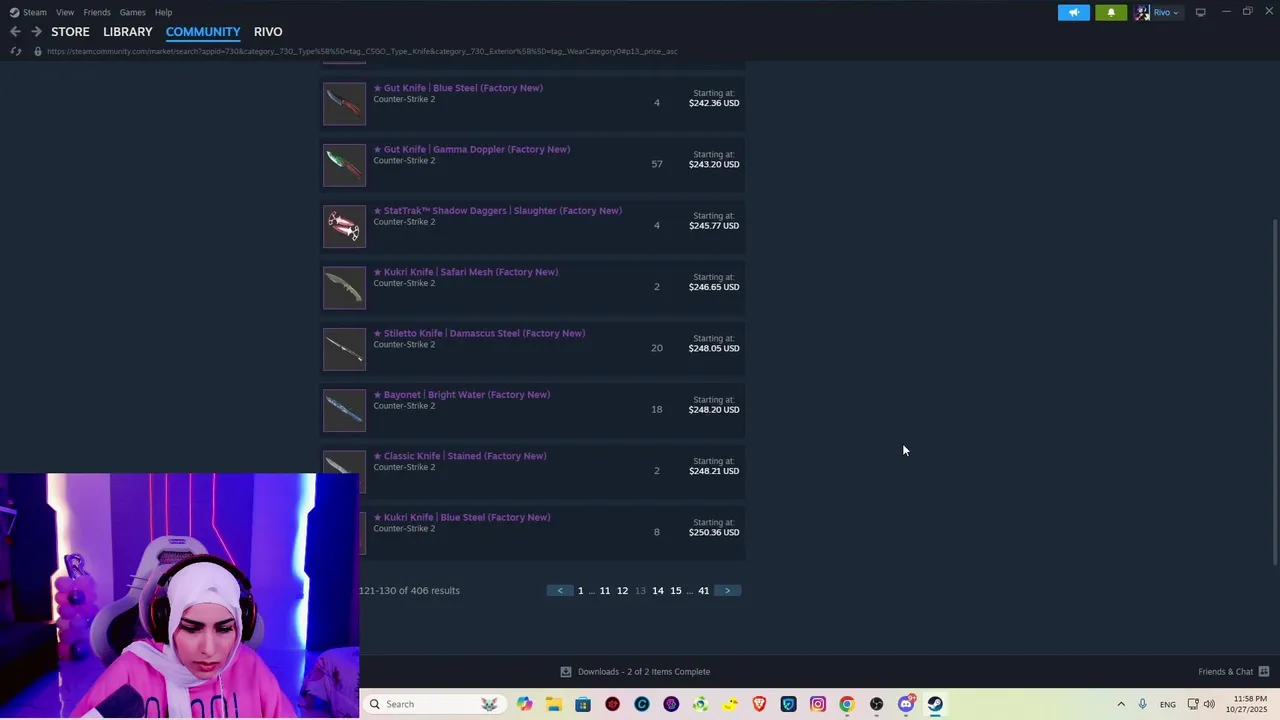This screenshot has width=1280, height=720.
Task: Jump to results page 11
Action: click(x=605, y=591)
